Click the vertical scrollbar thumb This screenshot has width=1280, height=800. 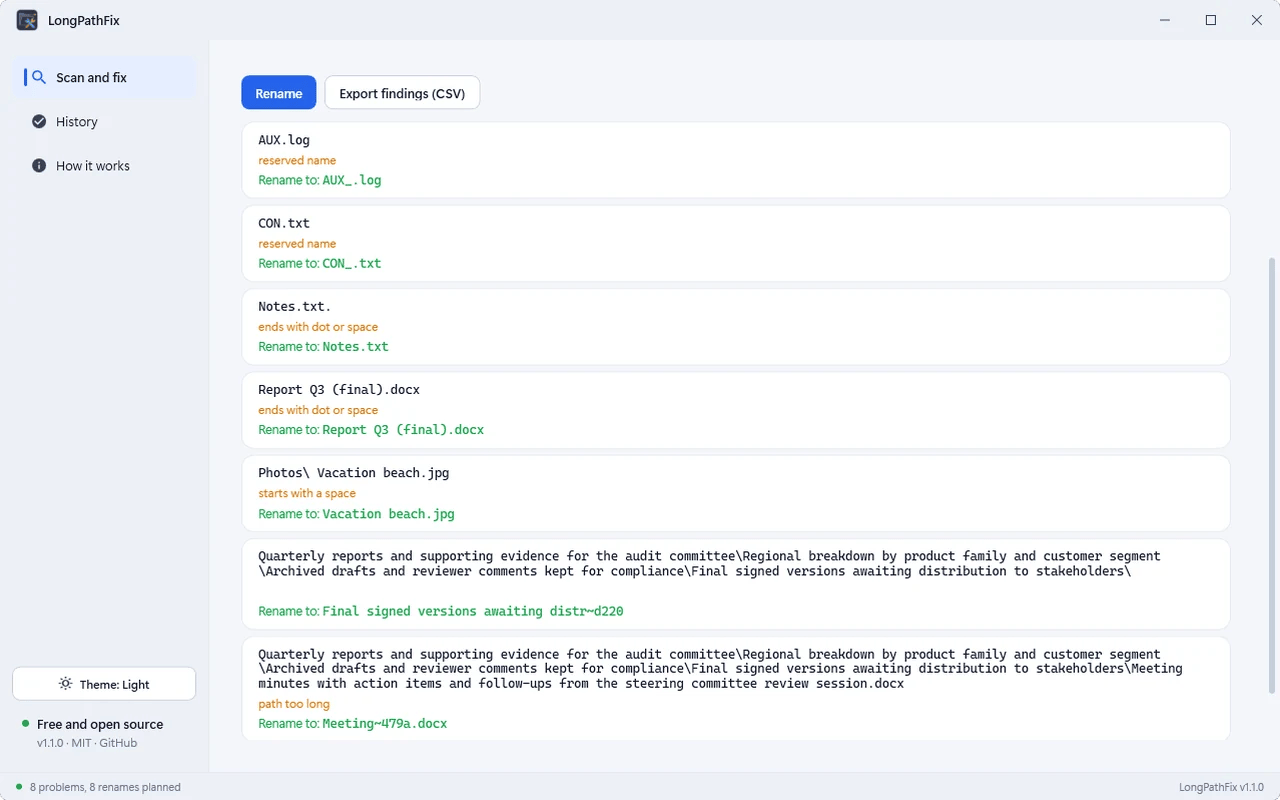(1272, 475)
